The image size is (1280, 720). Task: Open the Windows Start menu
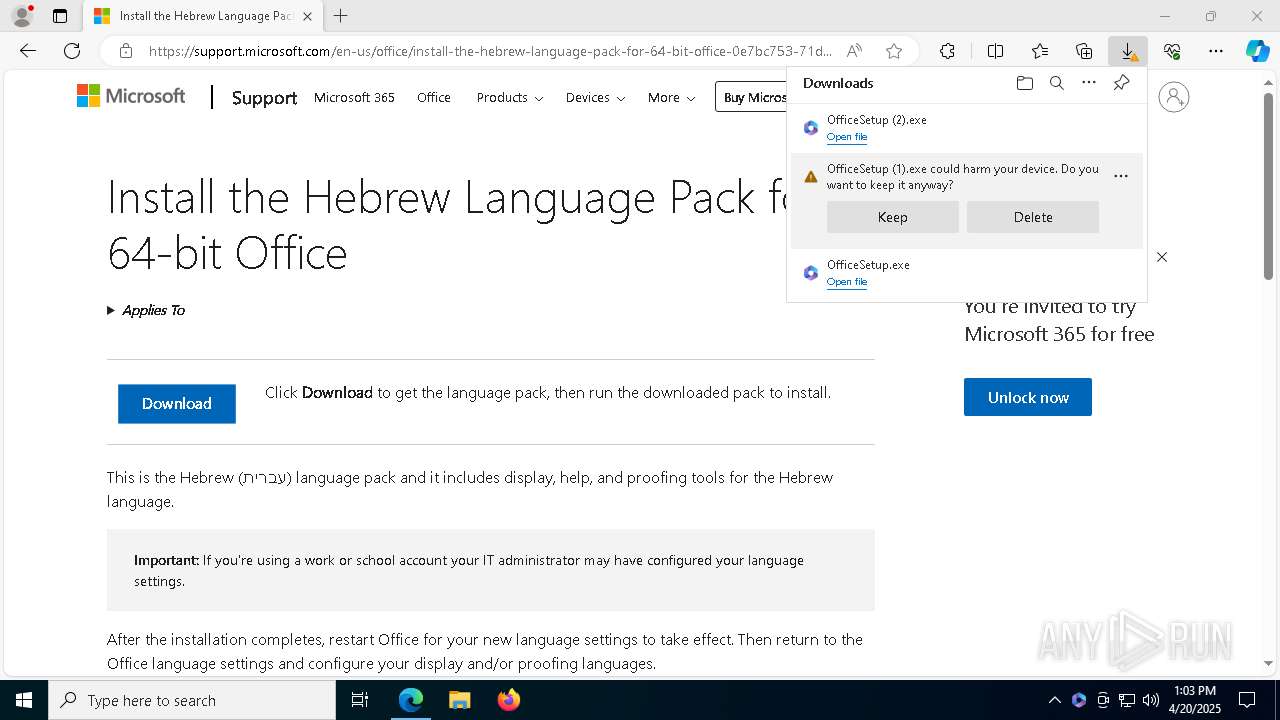tap(24, 700)
